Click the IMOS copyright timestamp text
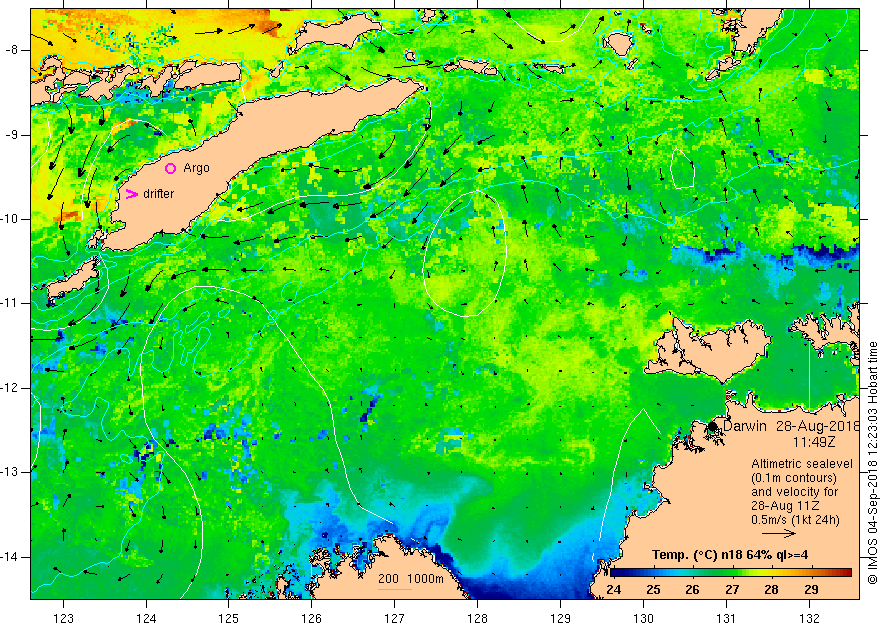The width and height of the screenshot is (880, 630). point(873,463)
